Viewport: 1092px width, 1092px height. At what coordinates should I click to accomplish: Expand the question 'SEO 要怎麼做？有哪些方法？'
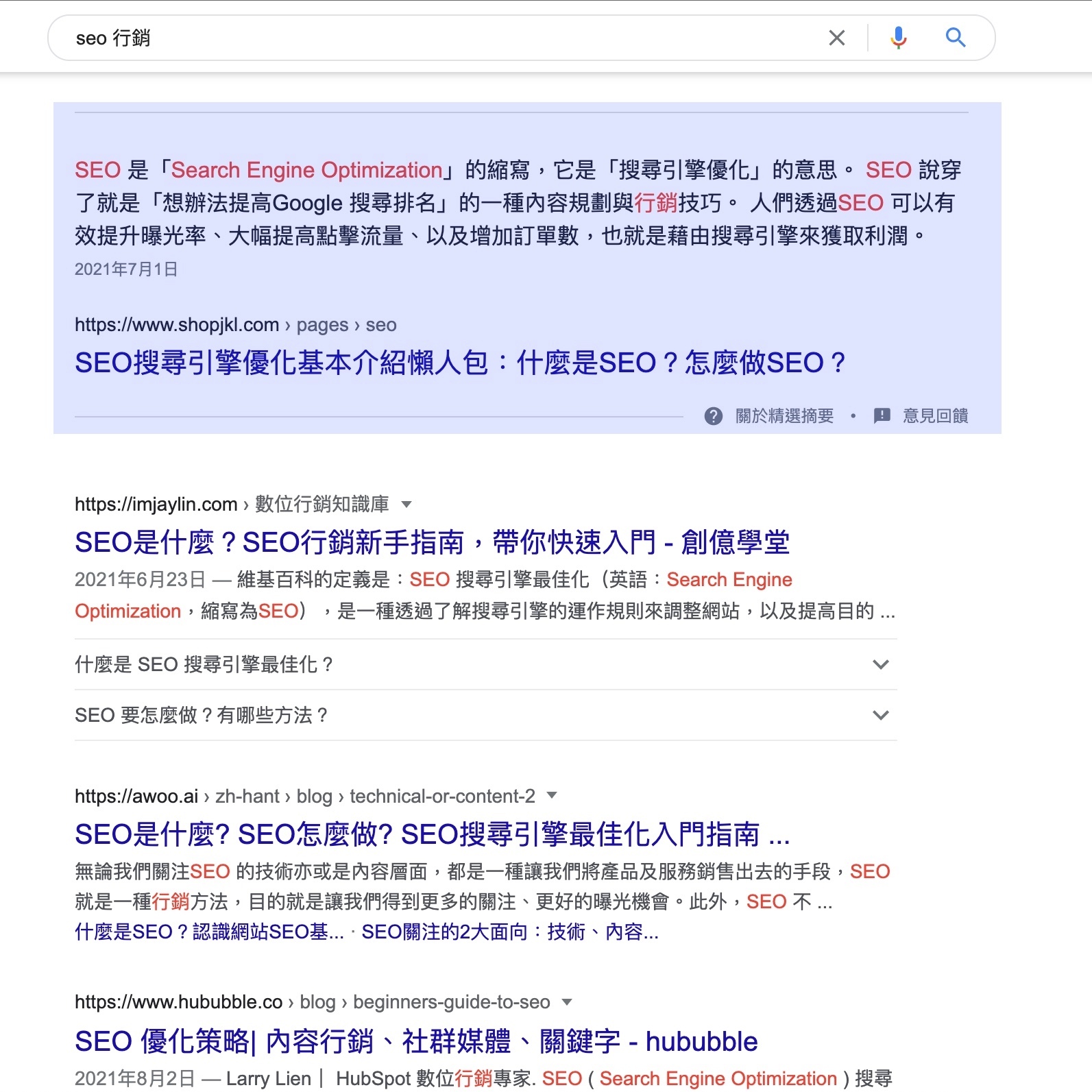coord(486,715)
